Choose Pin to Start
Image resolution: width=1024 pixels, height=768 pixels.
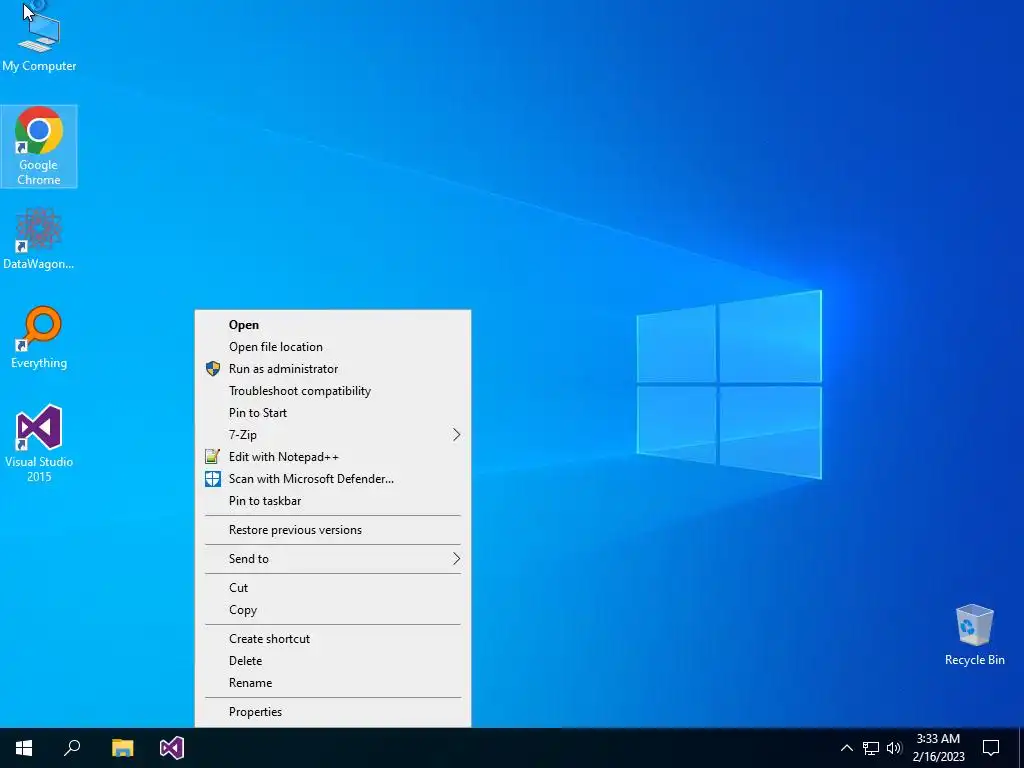(x=333, y=413)
